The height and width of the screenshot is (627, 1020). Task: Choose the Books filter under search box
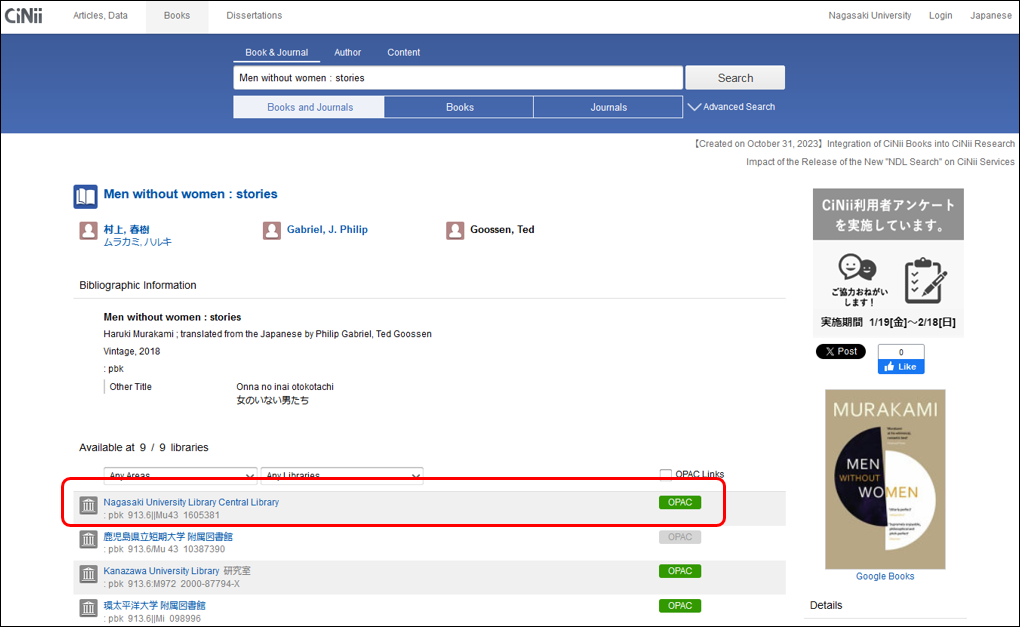[459, 107]
